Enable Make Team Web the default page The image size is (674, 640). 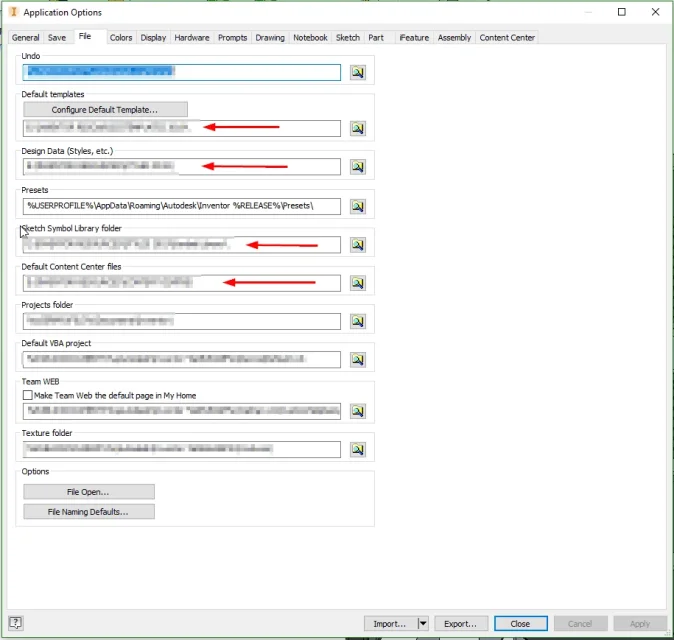(28, 395)
